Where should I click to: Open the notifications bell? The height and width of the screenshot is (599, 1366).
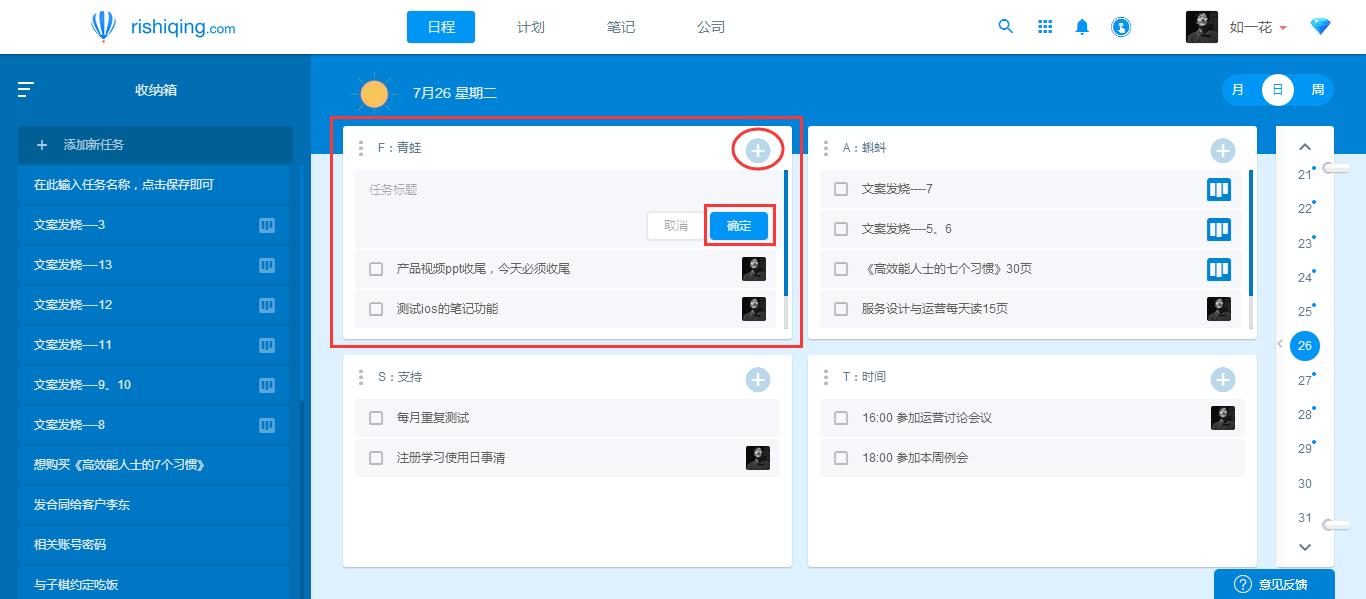click(1082, 27)
